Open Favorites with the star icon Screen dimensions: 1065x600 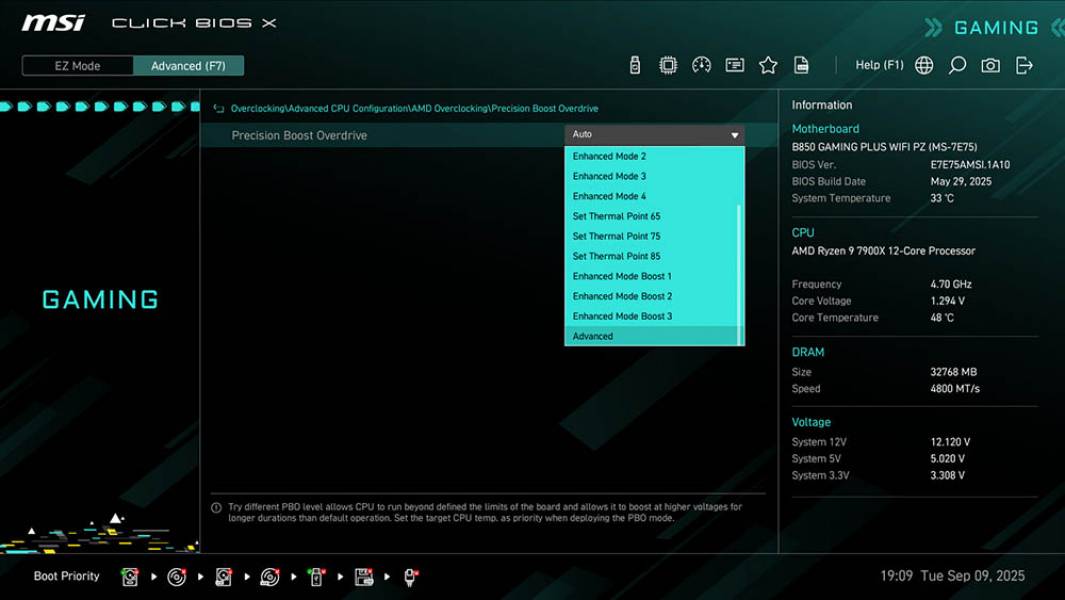pos(769,63)
